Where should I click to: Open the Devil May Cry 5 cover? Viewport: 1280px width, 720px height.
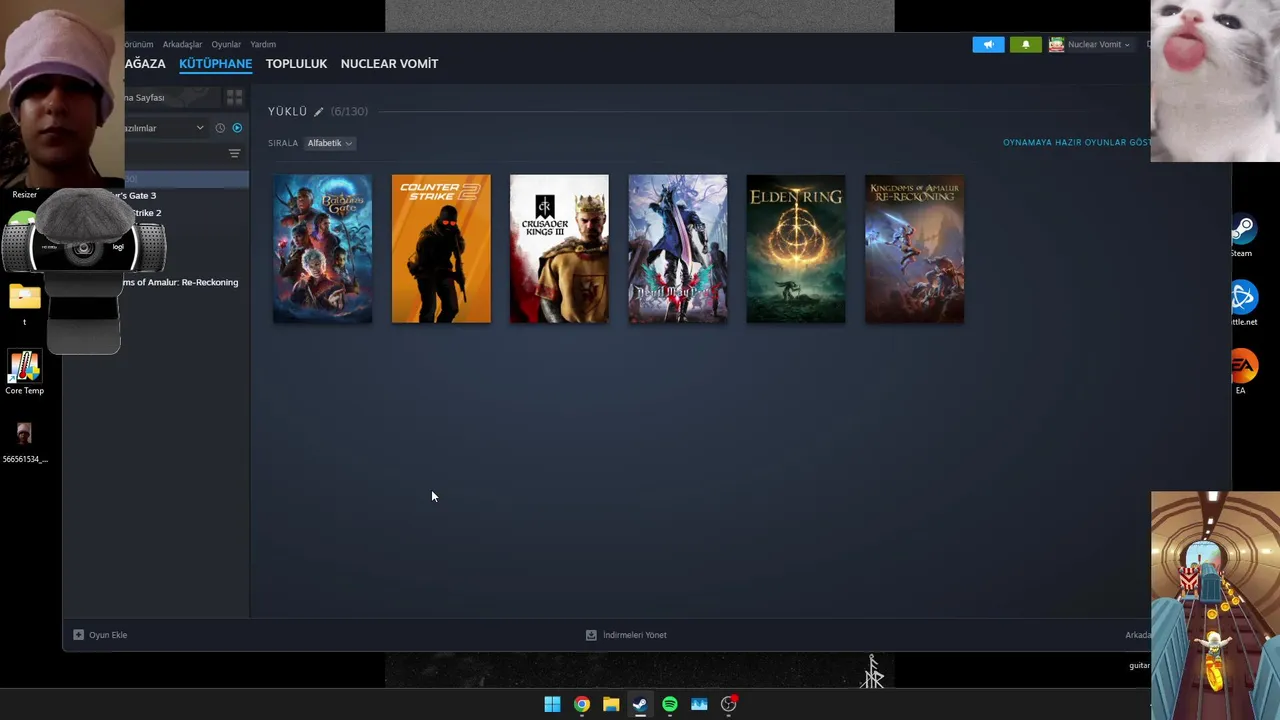[678, 249]
